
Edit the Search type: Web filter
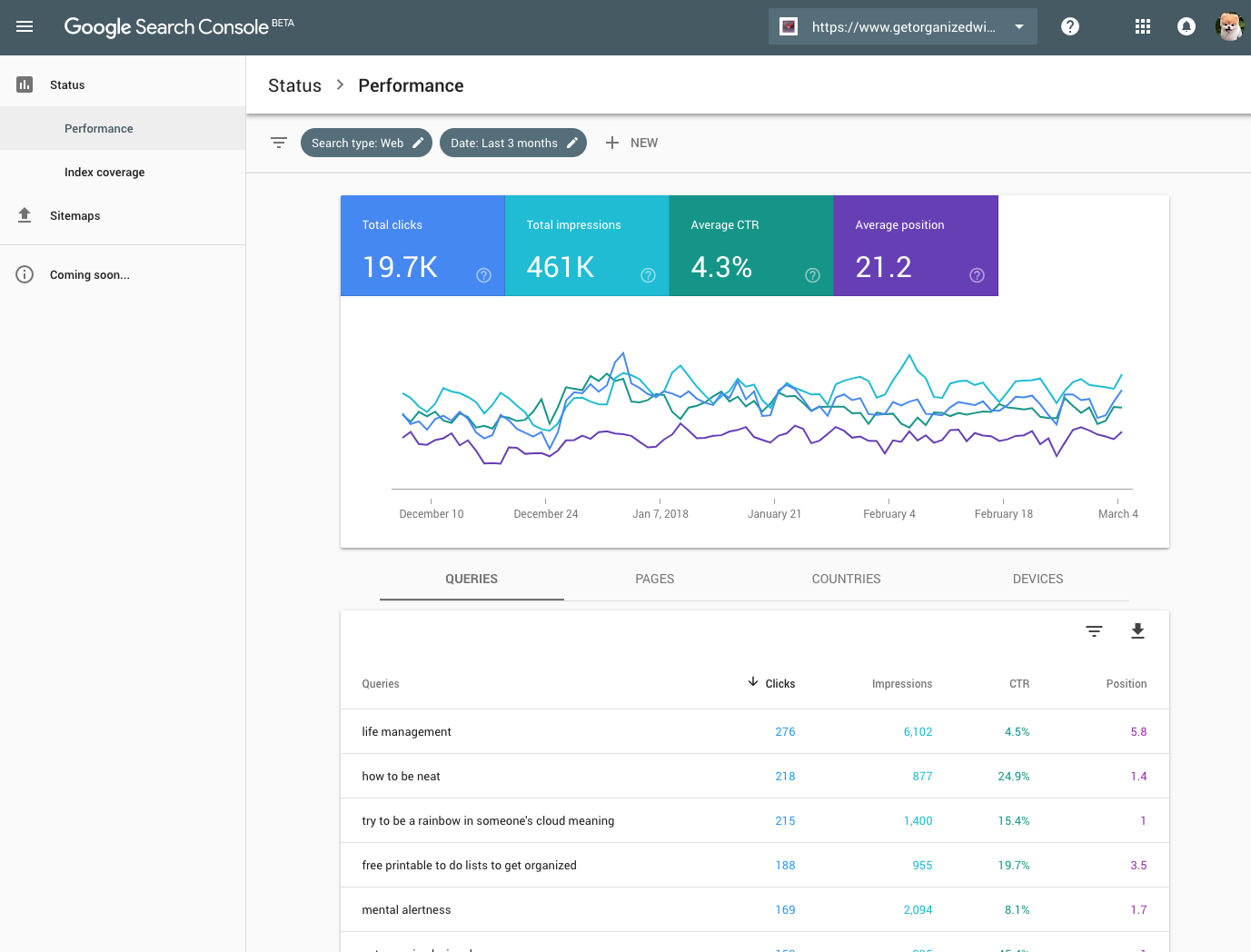point(366,143)
